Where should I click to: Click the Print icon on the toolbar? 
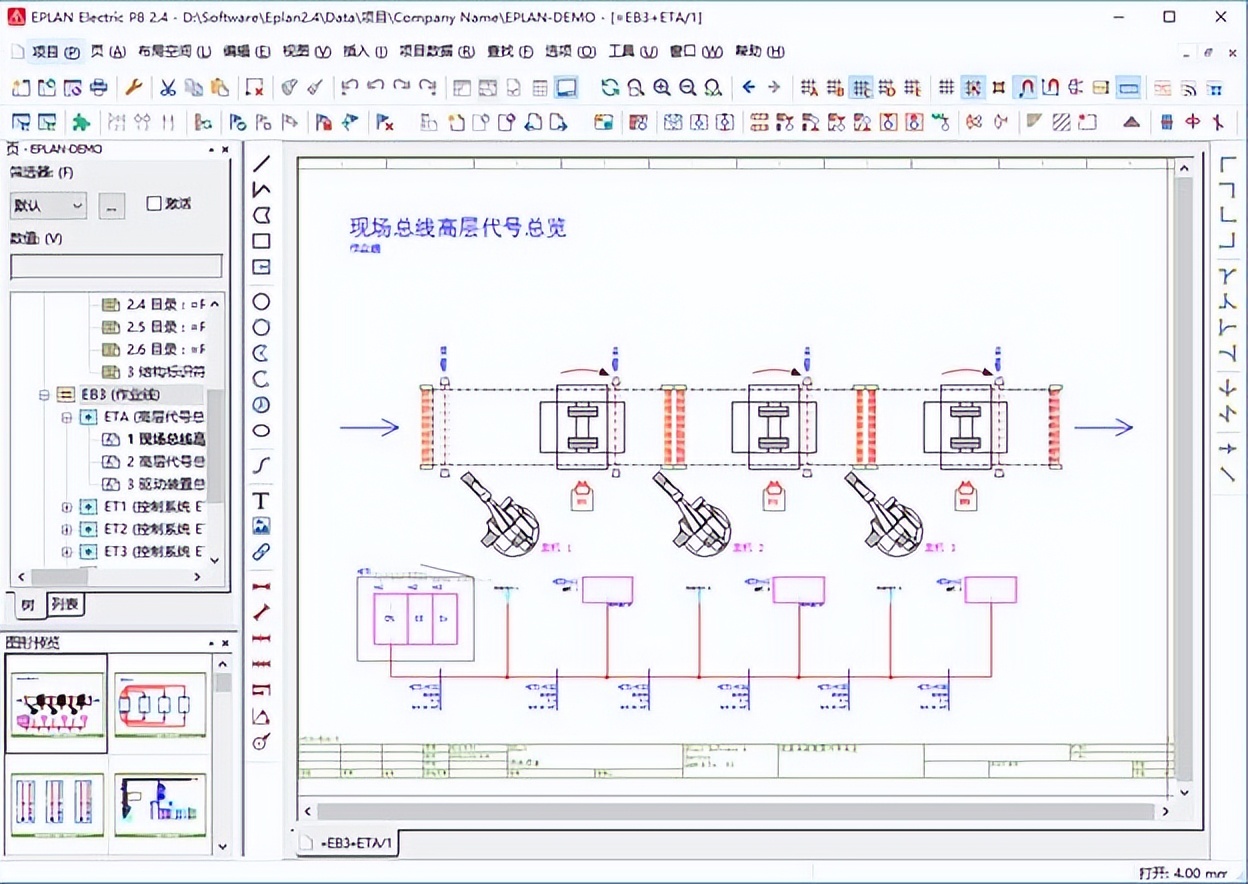point(99,87)
